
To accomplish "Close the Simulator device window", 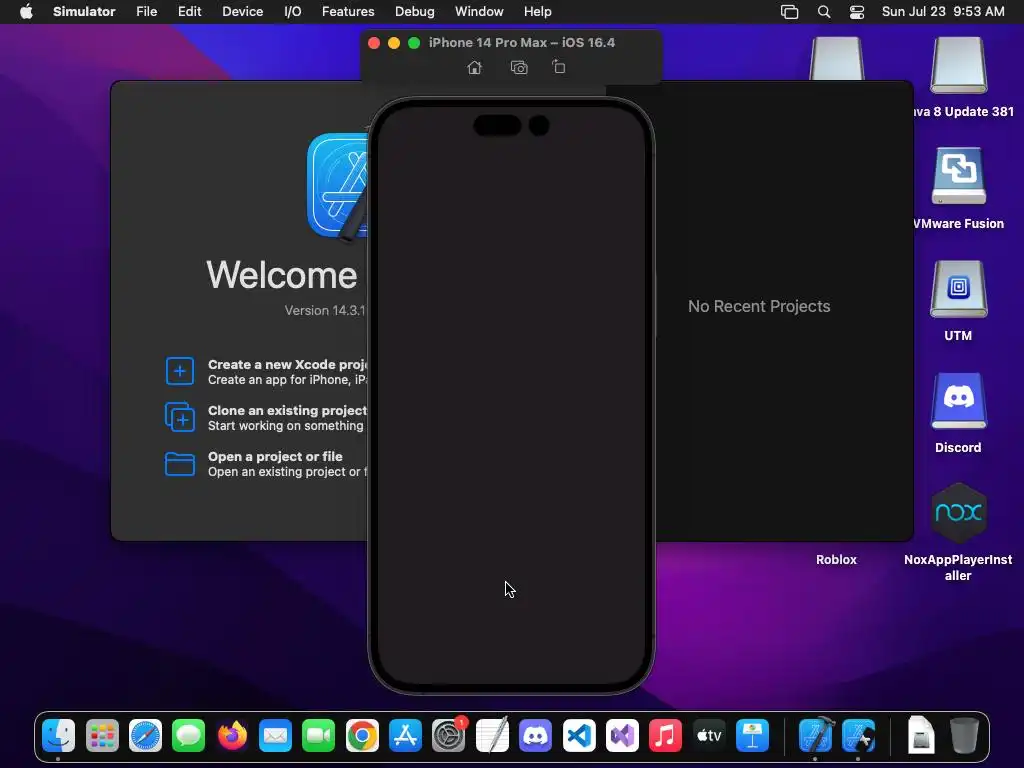I will (x=374, y=43).
